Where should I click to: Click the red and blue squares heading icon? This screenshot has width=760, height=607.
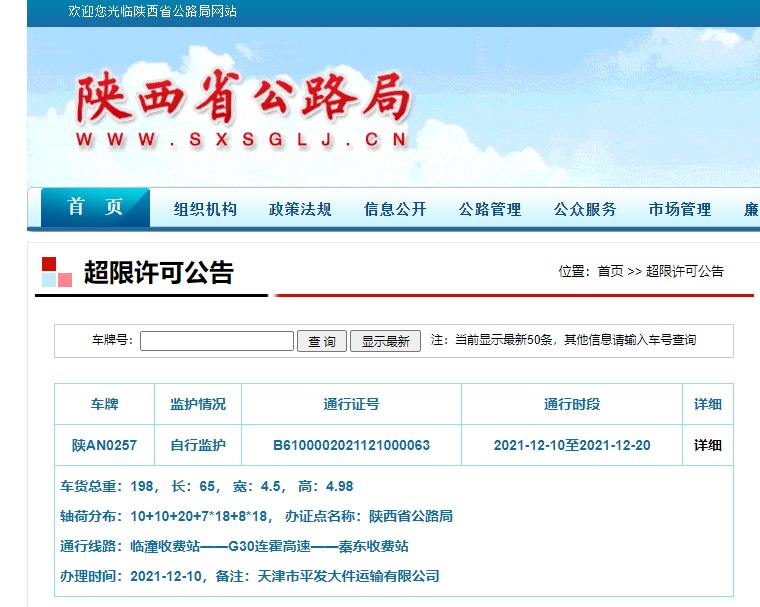(x=57, y=272)
